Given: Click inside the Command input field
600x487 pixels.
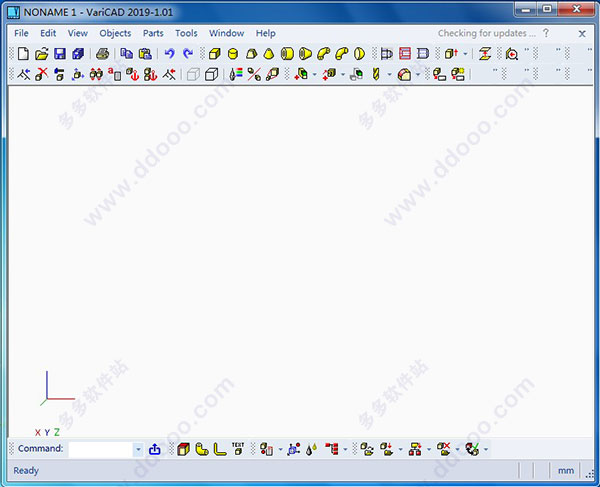Looking at the screenshot, I should 101,449.
